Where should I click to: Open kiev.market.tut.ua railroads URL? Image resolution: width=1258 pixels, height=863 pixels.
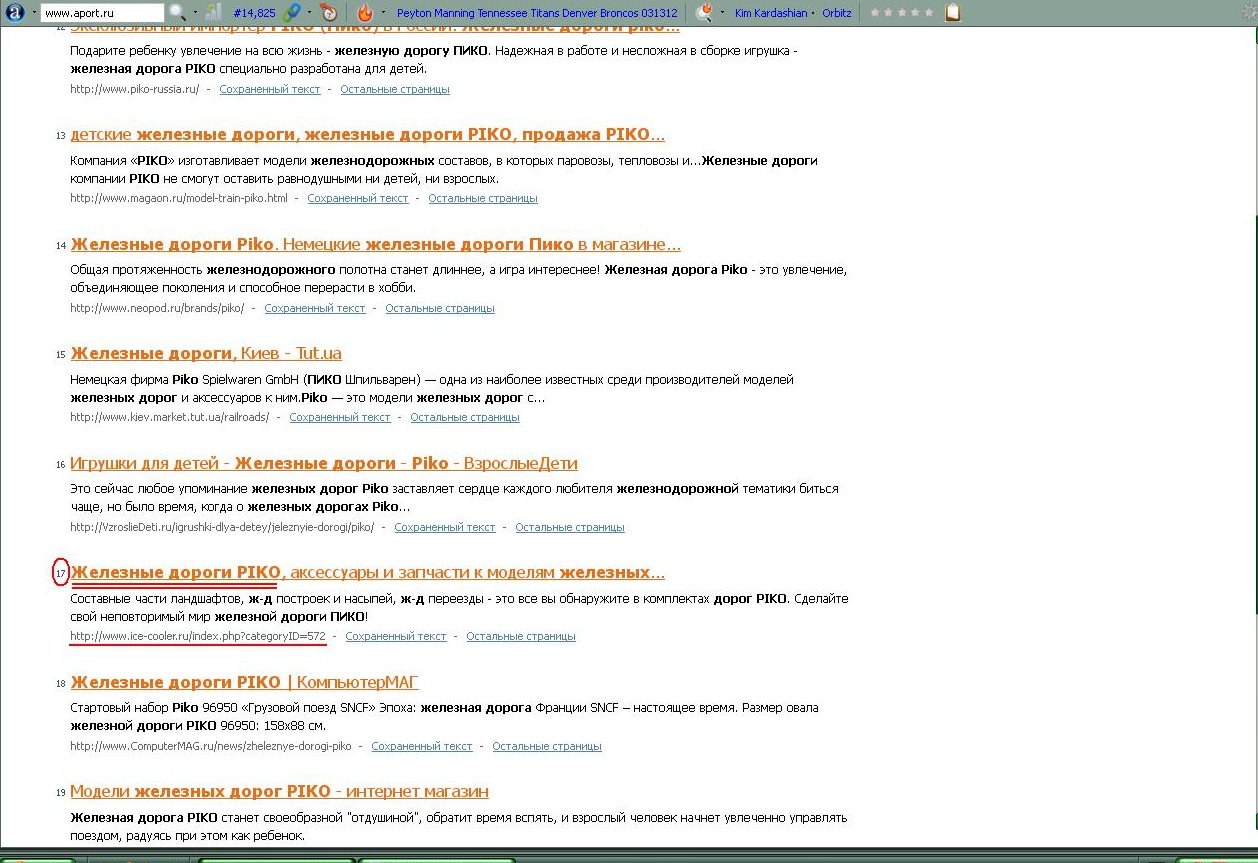pyautogui.click(x=170, y=417)
